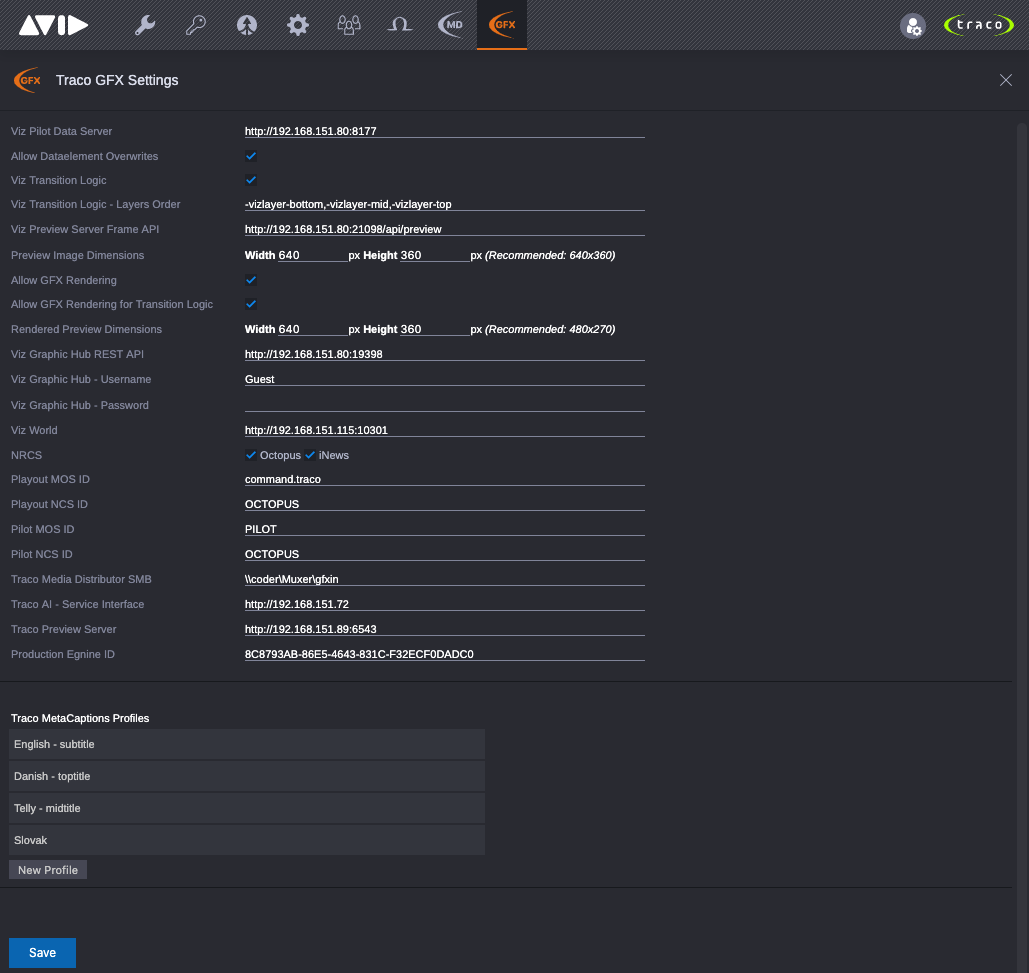Open the user groups icon

tap(348, 25)
